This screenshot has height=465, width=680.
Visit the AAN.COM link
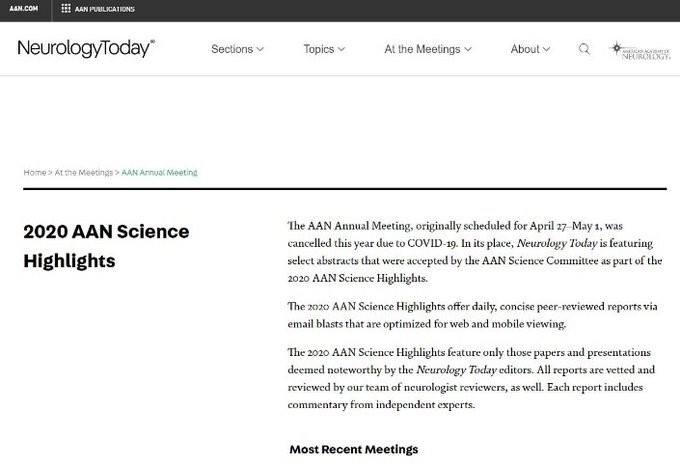pos(24,9)
